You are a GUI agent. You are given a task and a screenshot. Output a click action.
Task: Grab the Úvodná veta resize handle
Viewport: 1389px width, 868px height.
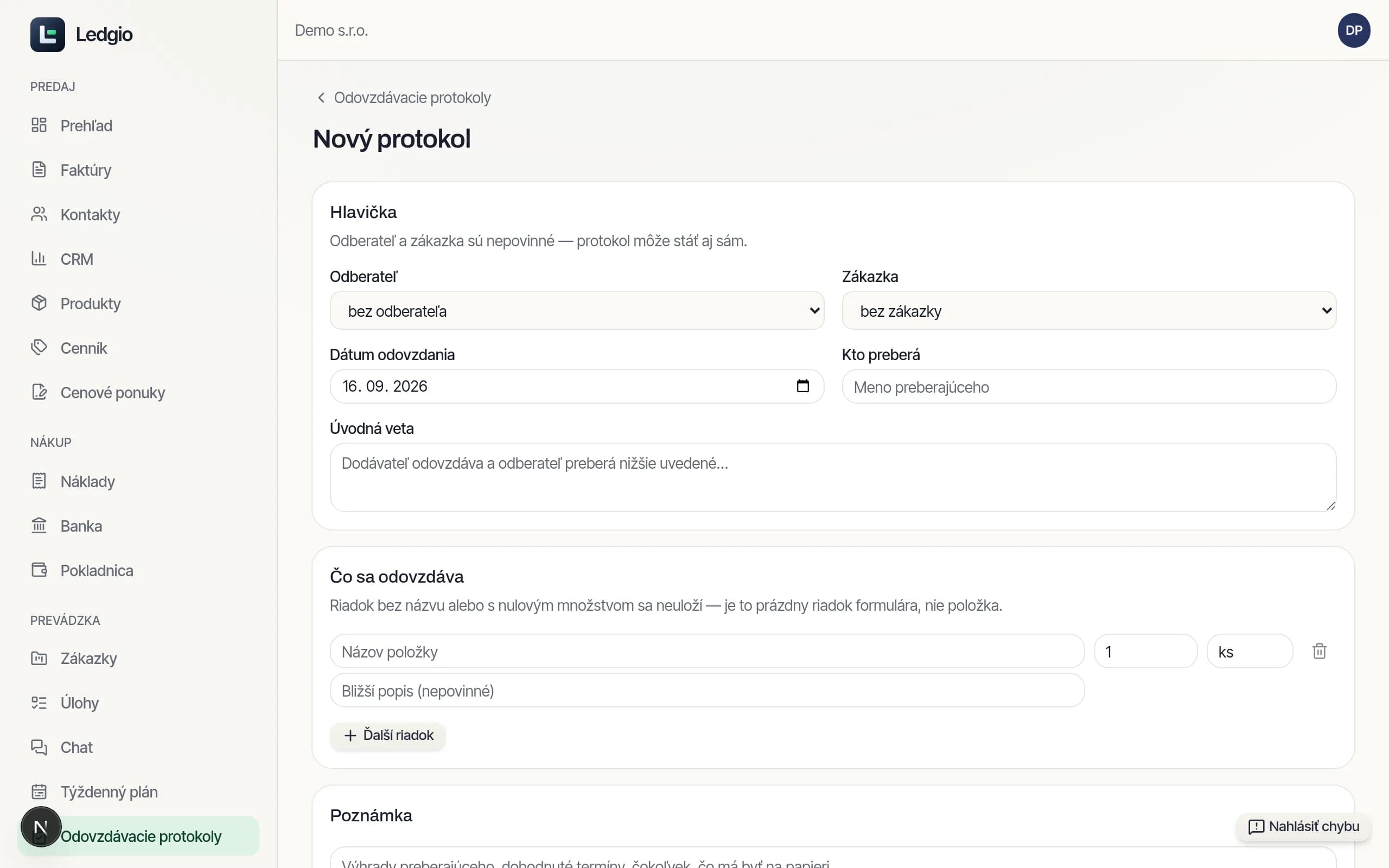coord(1330,506)
